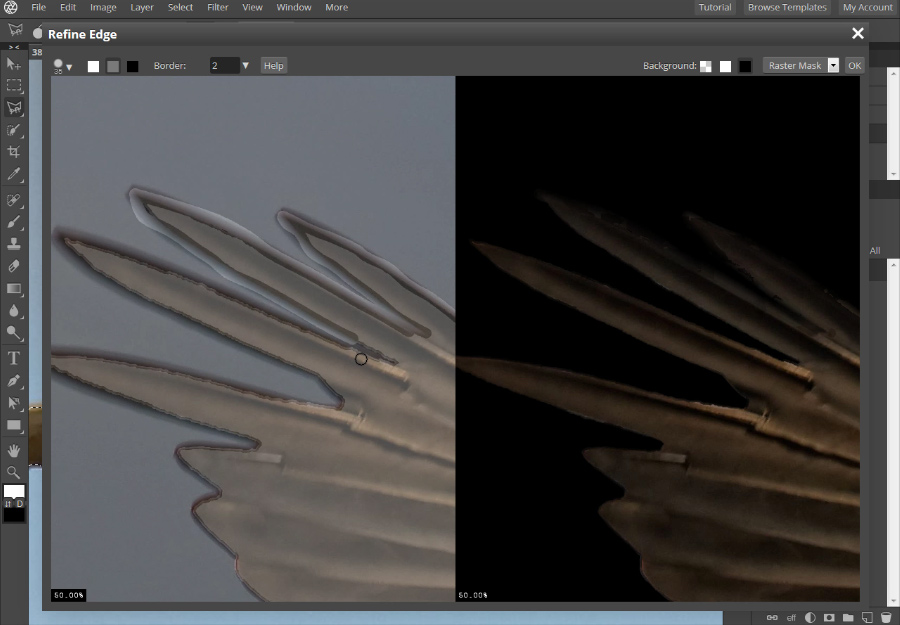Screen dimensions: 900x625
Task: Click the Zoom magnifier tool
Action: (14, 472)
